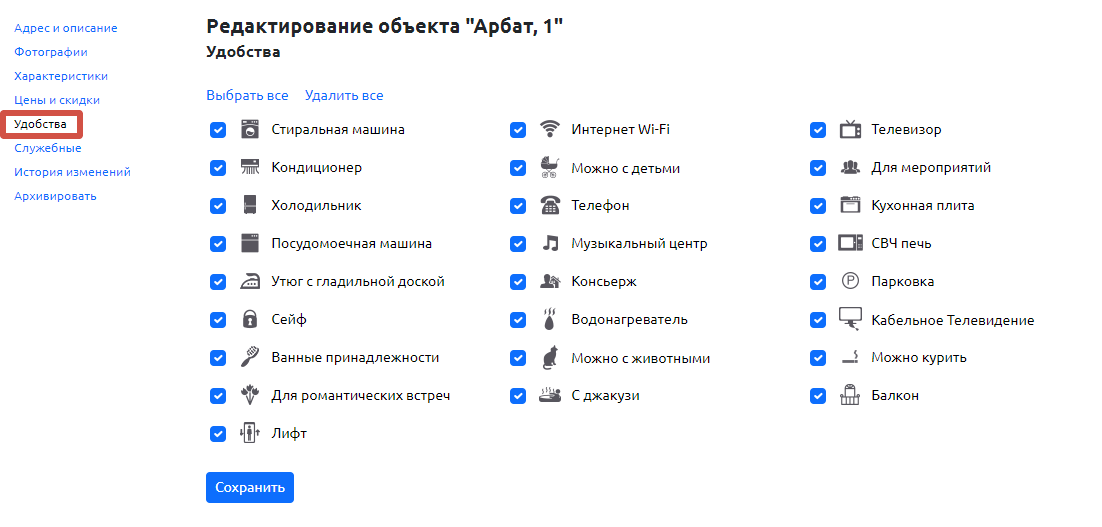
Task: Click the washing machine icon
Action: pyautogui.click(x=249, y=130)
